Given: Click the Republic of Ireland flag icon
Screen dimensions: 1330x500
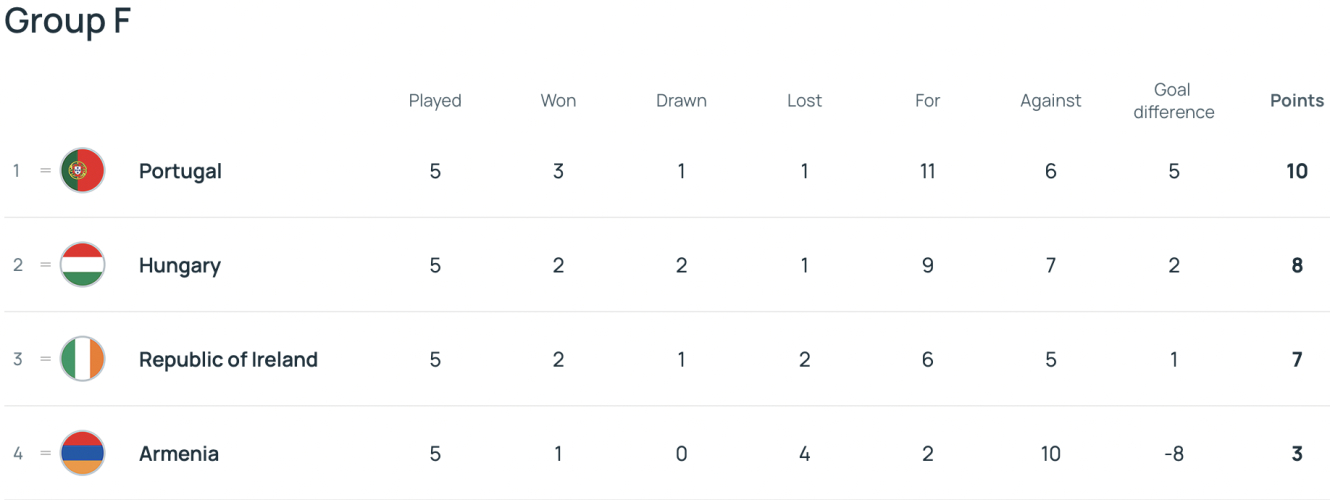Looking at the screenshot, I should 82,359.
